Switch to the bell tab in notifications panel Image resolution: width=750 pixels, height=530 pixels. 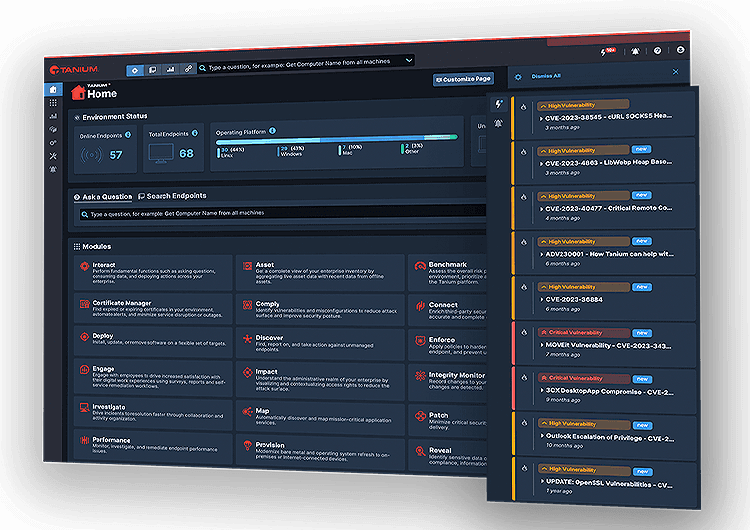coord(498,123)
